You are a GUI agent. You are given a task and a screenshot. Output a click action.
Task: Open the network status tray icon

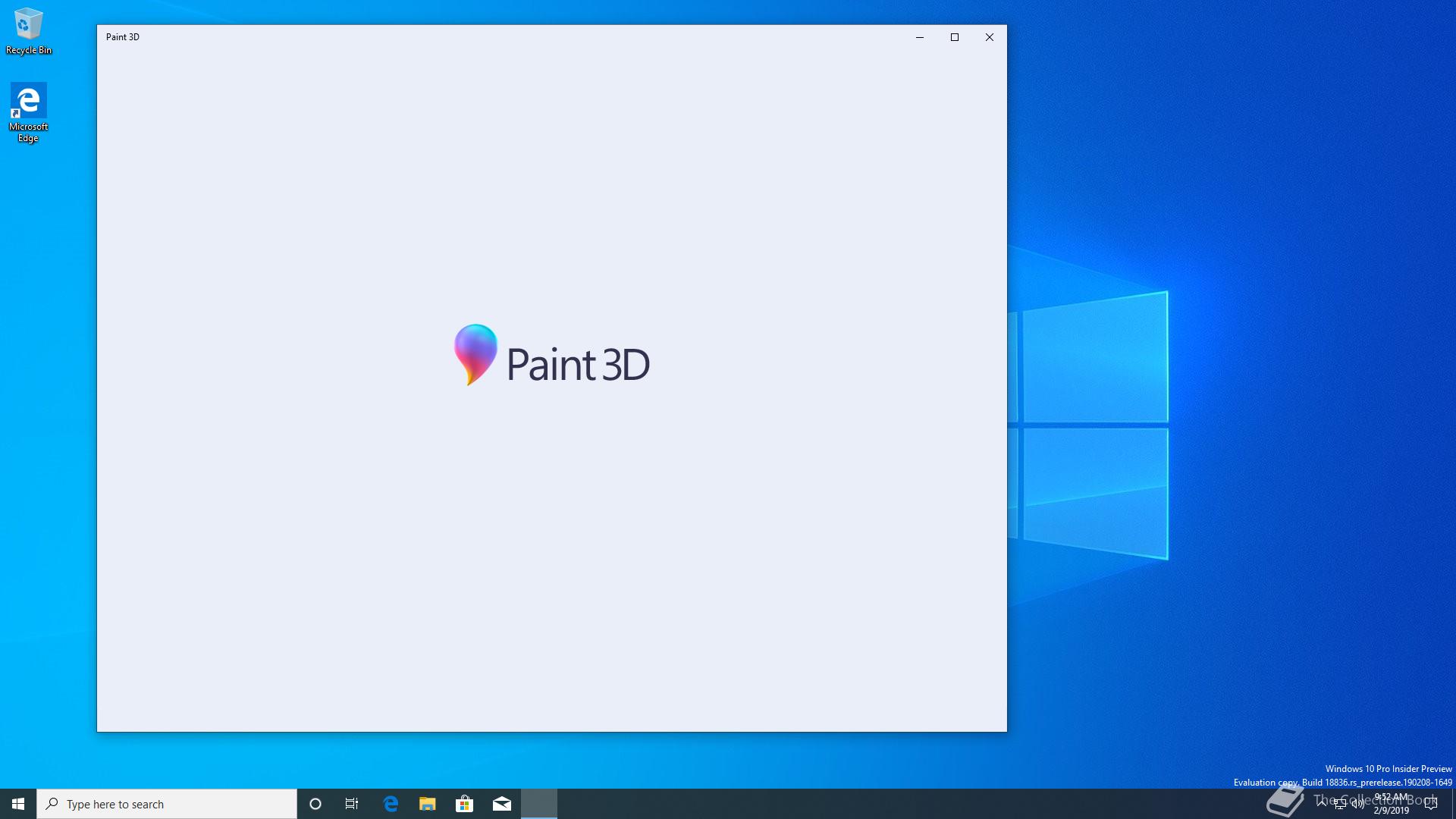1340,804
